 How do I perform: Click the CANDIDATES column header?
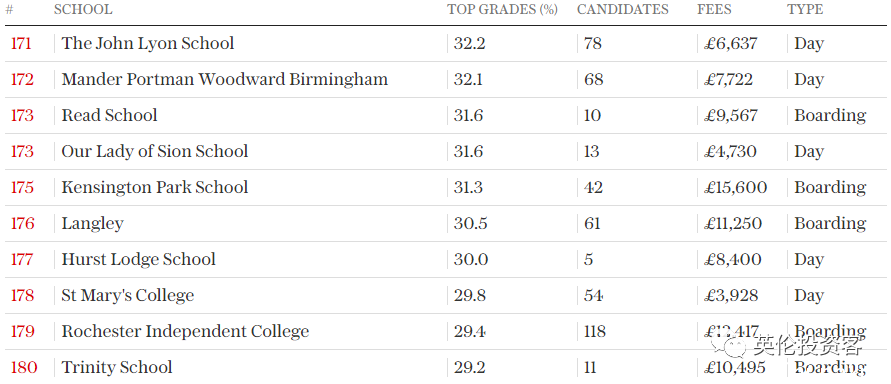623,10
